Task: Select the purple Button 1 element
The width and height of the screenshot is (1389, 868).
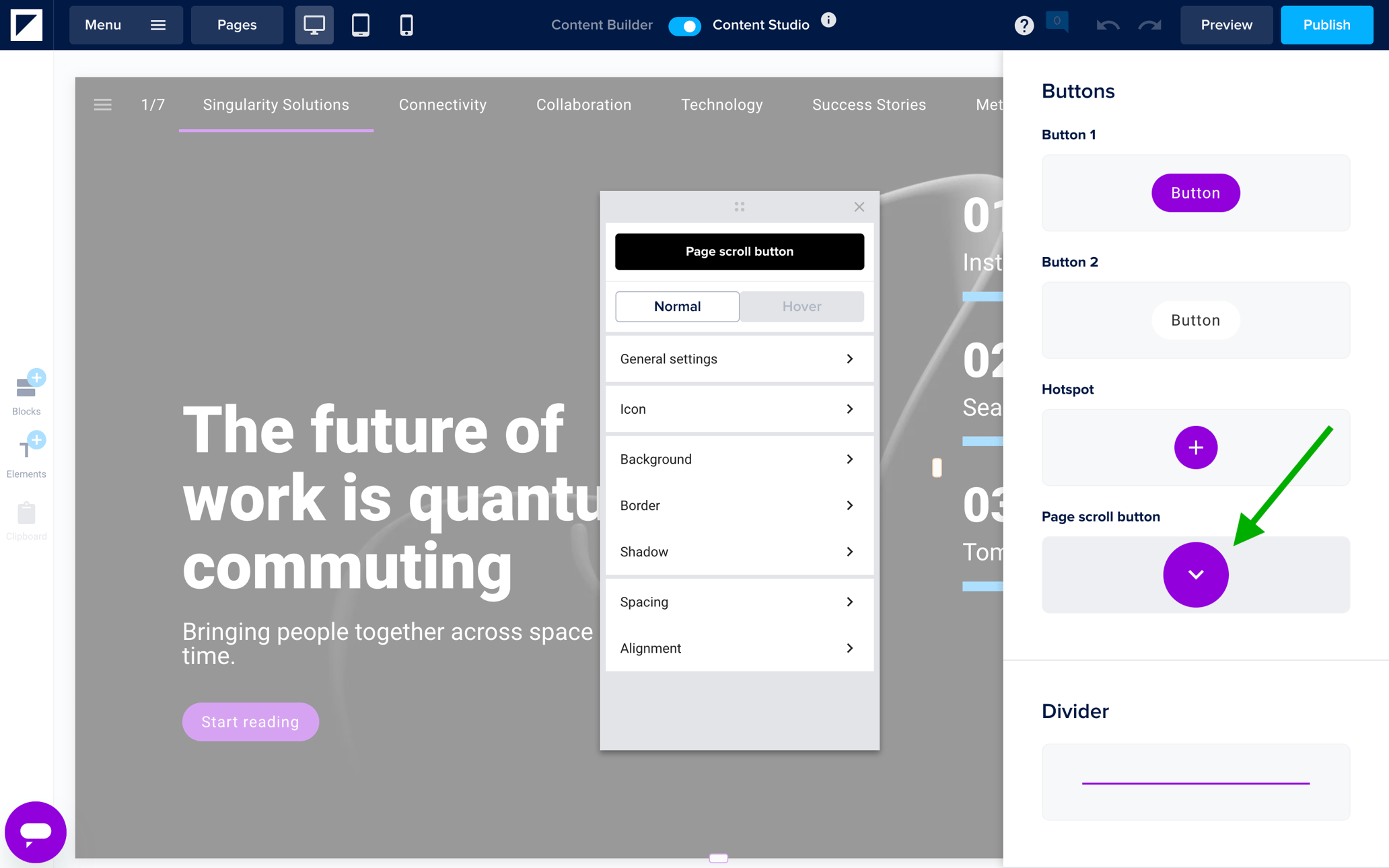Action: pyautogui.click(x=1195, y=193)
